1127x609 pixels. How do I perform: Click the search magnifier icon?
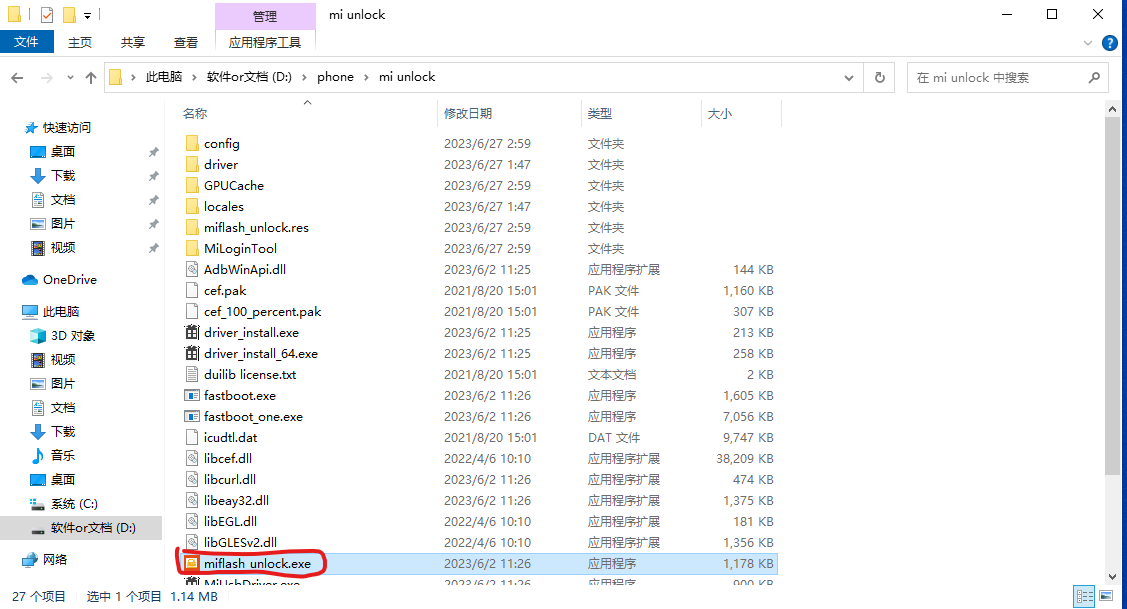[x=1094, y=77]
